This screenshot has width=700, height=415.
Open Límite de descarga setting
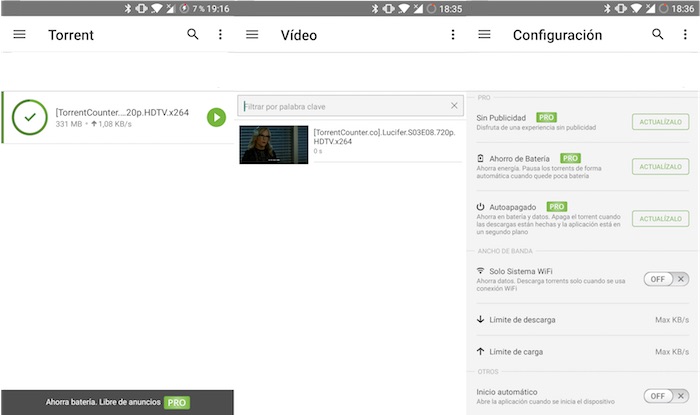coord(583,320)
